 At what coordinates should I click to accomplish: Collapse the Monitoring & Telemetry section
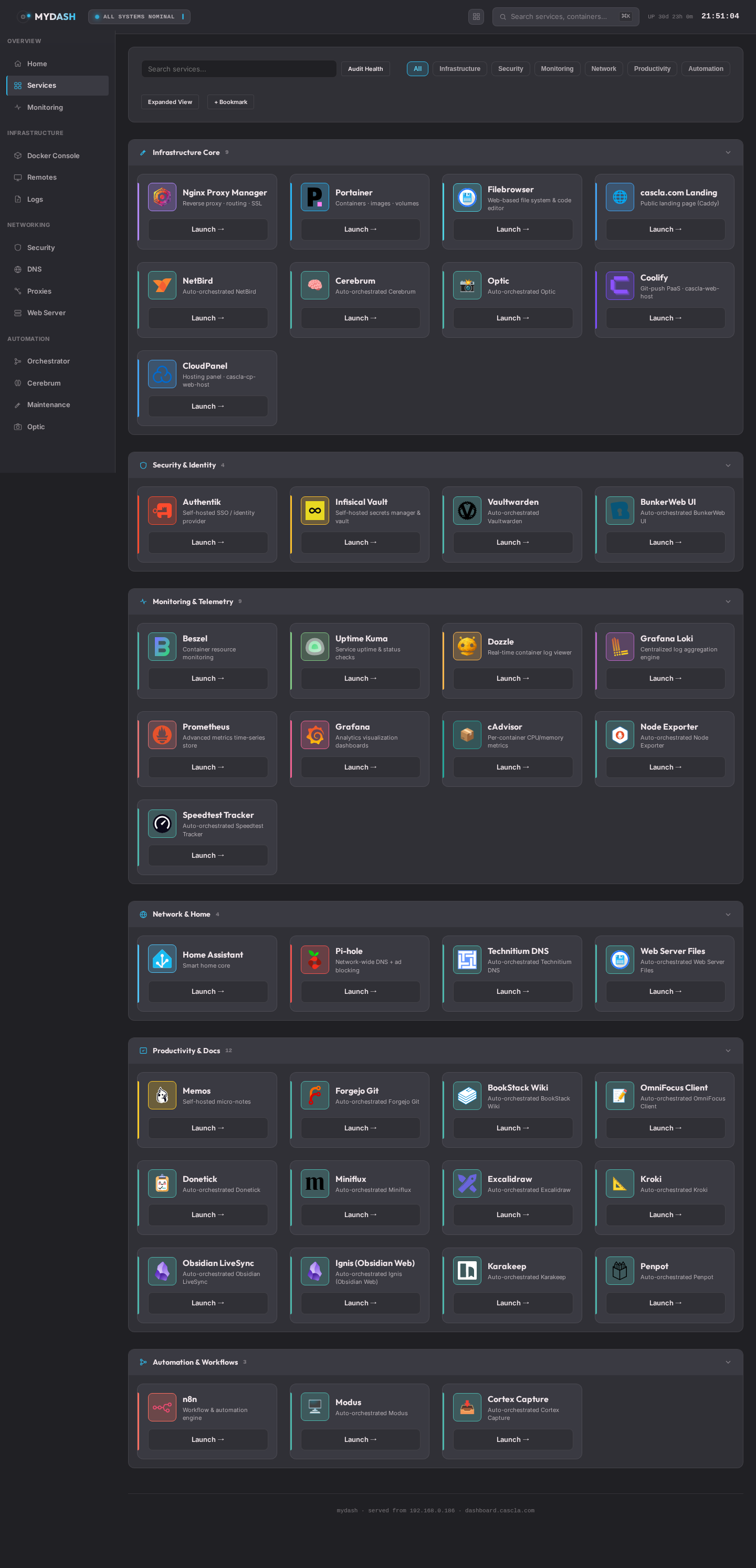pyautogui.click(x=728, y=601)
